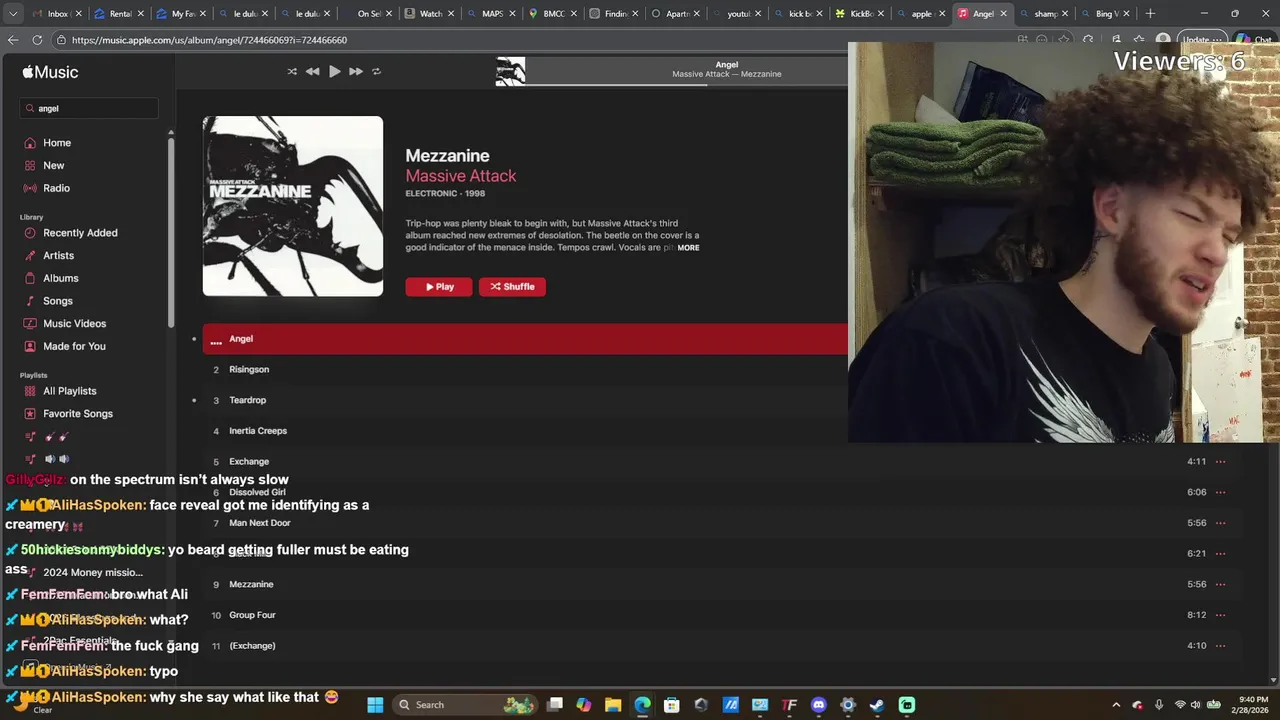
Task: Focus the search field containing 'angel'
Action: [x=89, y=108]
